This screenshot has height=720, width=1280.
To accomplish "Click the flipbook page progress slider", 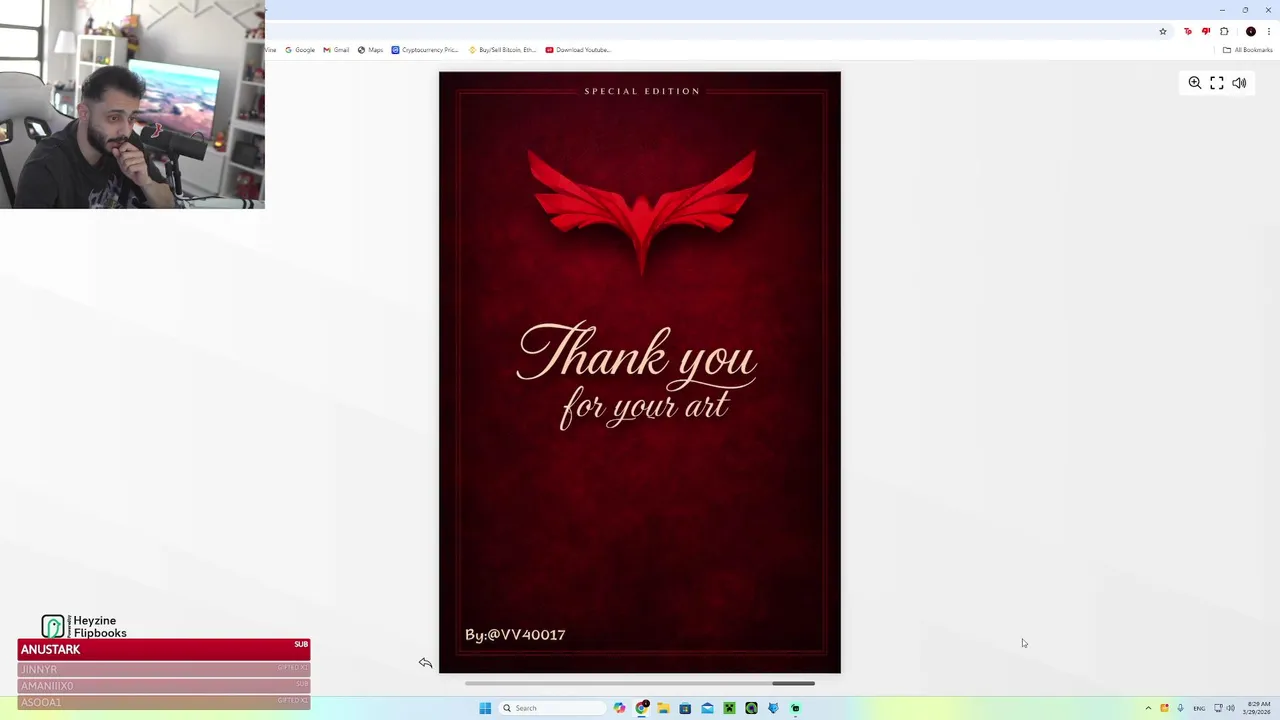I will point(640,684).
